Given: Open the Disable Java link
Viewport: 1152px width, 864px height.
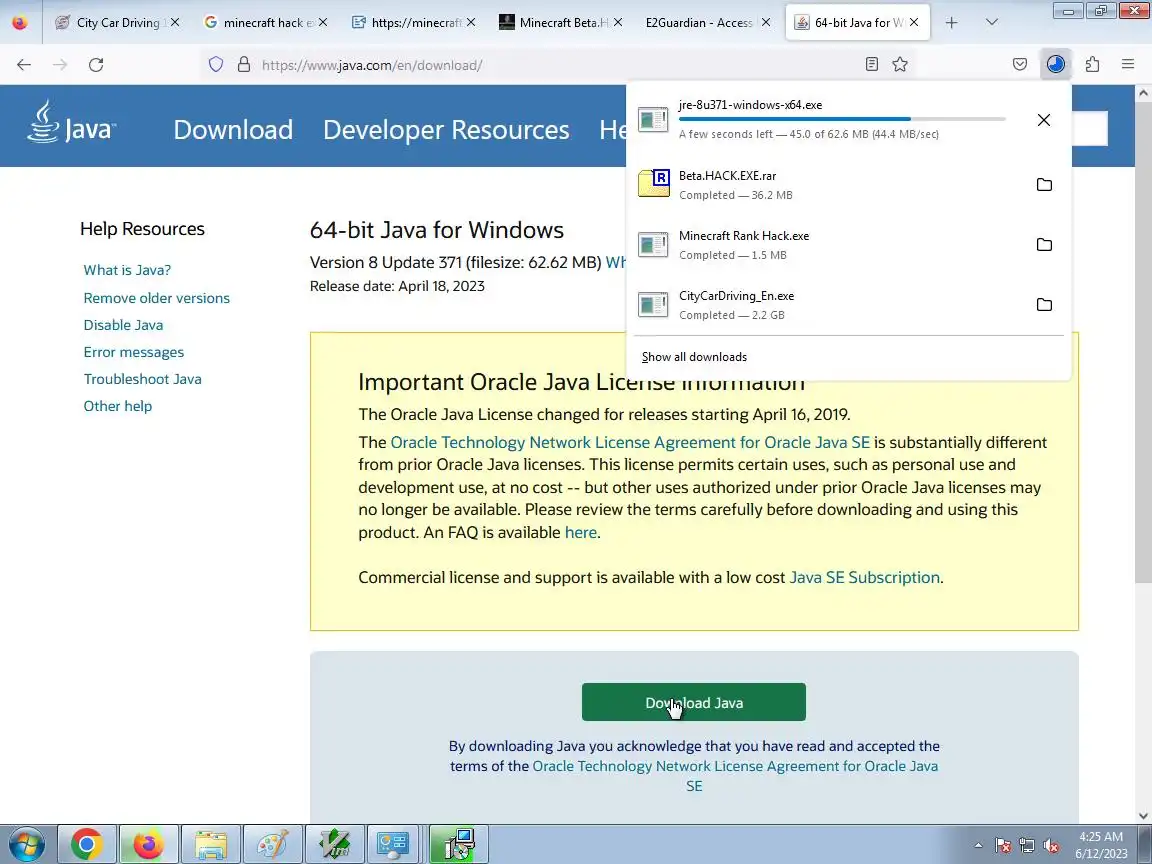Looking at the screenshot, I should (x=123, y=325).
